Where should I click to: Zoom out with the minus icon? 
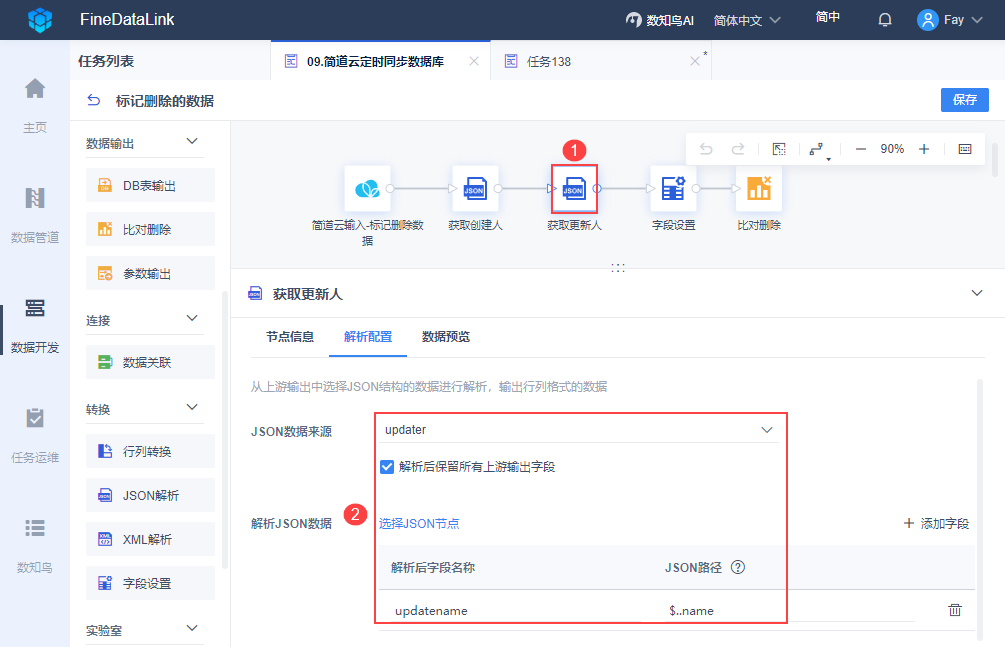[x=860, y=149]
